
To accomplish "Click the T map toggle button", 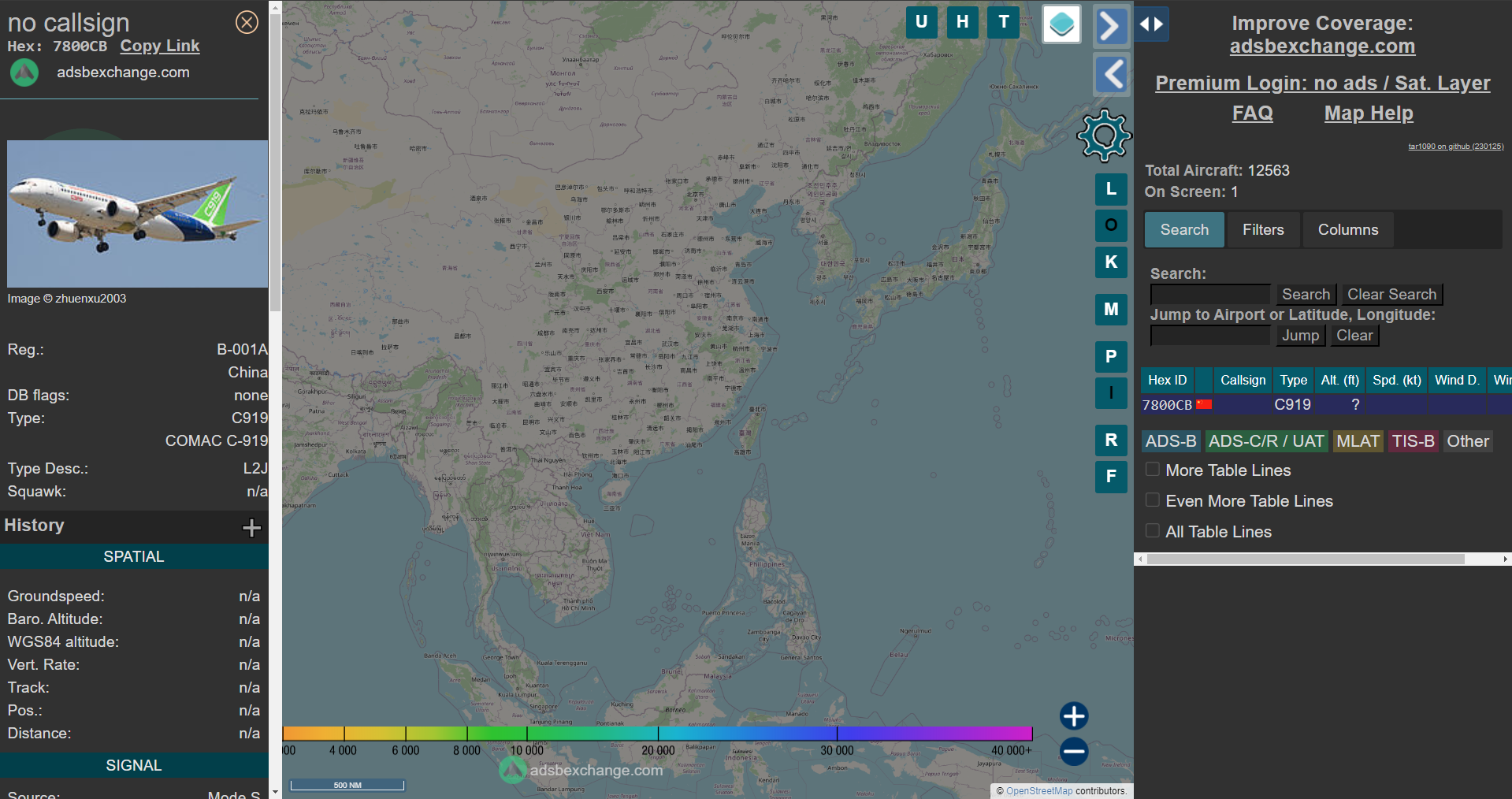I will coord(1003,22).
